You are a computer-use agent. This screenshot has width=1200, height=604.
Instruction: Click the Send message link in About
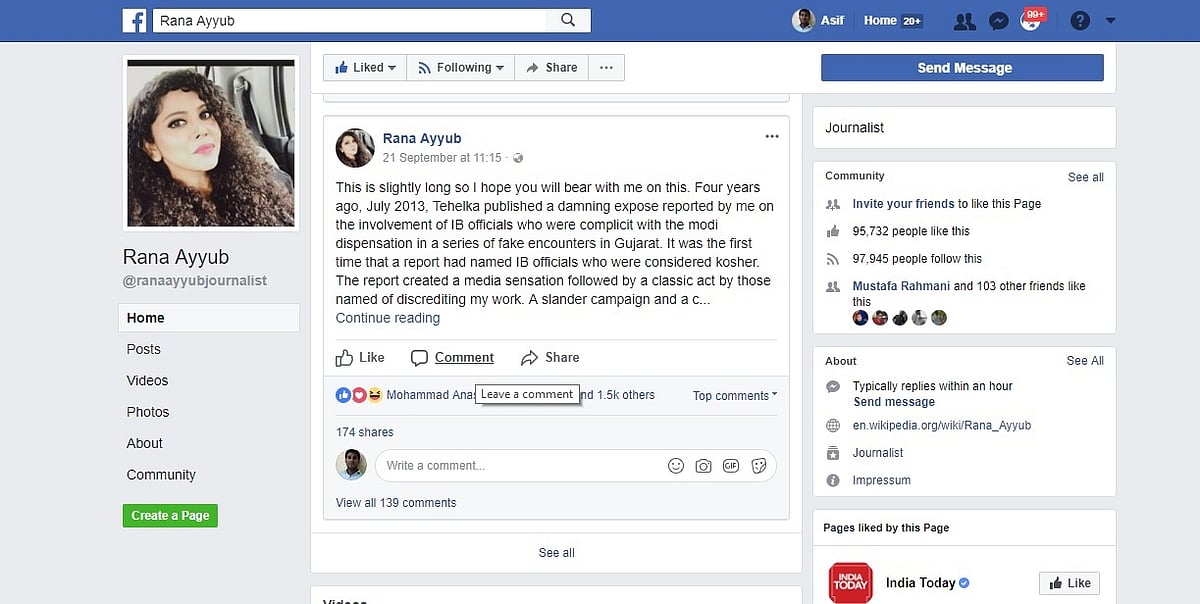(894, 402)
